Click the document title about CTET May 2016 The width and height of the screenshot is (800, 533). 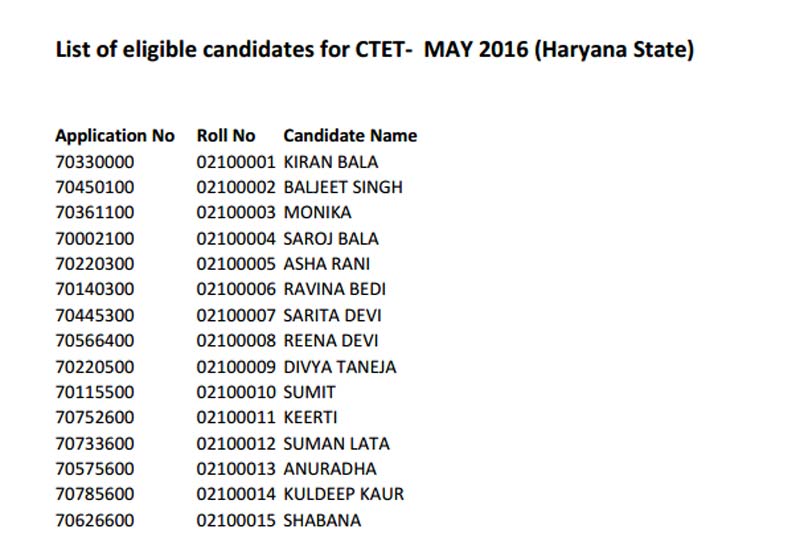(x=374, y=49)
